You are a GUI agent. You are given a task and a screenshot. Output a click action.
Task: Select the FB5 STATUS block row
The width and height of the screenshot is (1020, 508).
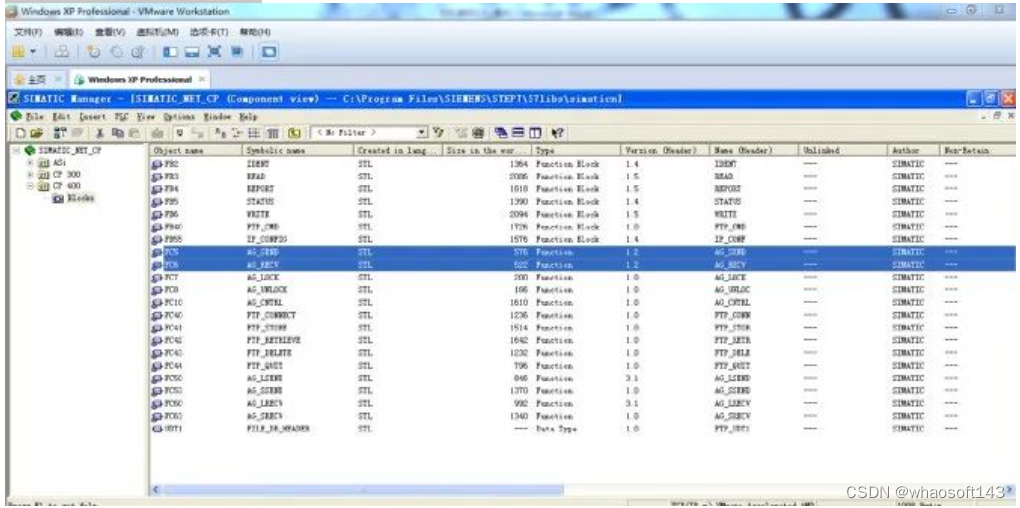pos(582,202)
